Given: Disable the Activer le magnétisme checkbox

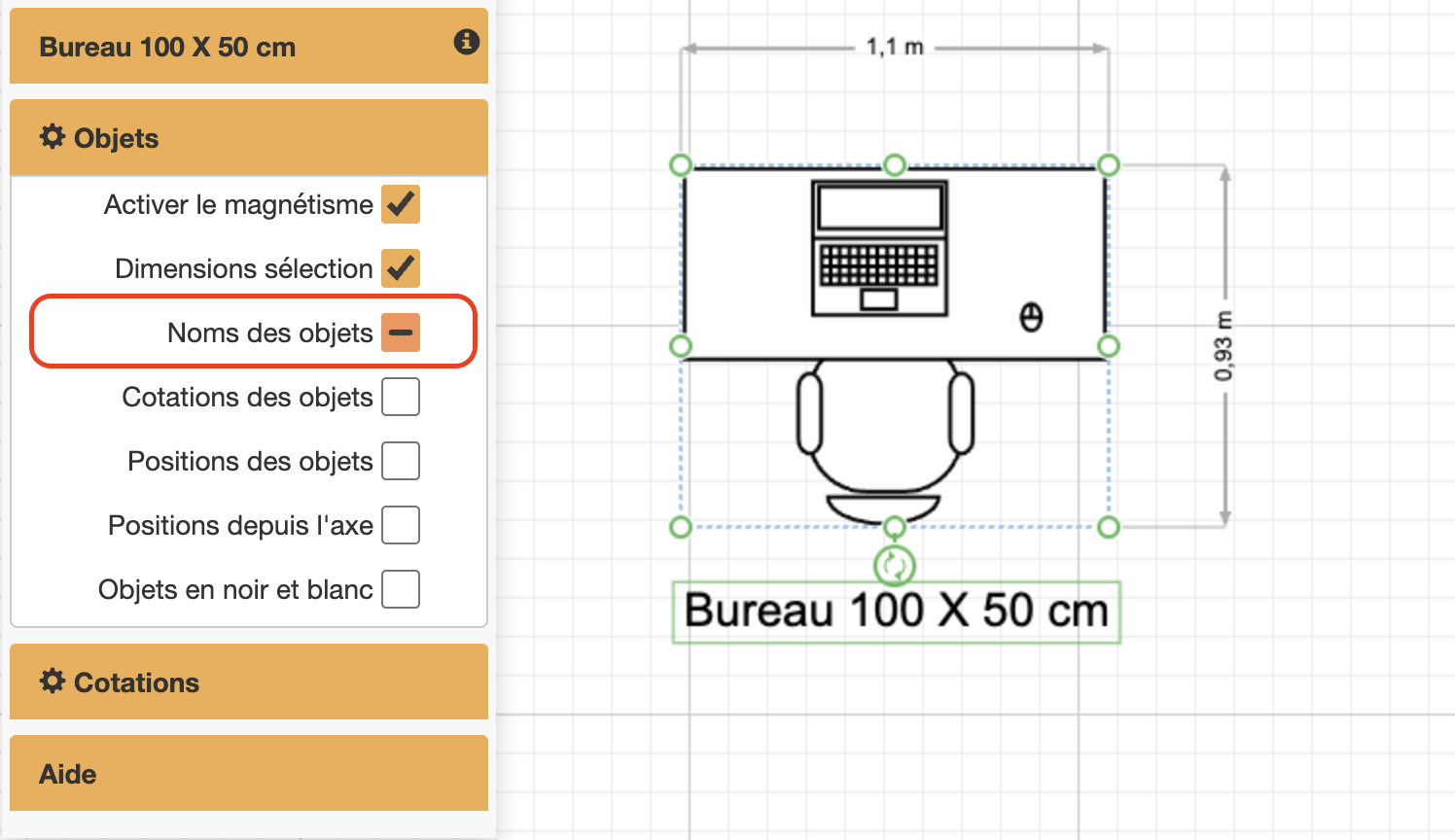Looking at the screenshot, I should (x=401, y=205).
